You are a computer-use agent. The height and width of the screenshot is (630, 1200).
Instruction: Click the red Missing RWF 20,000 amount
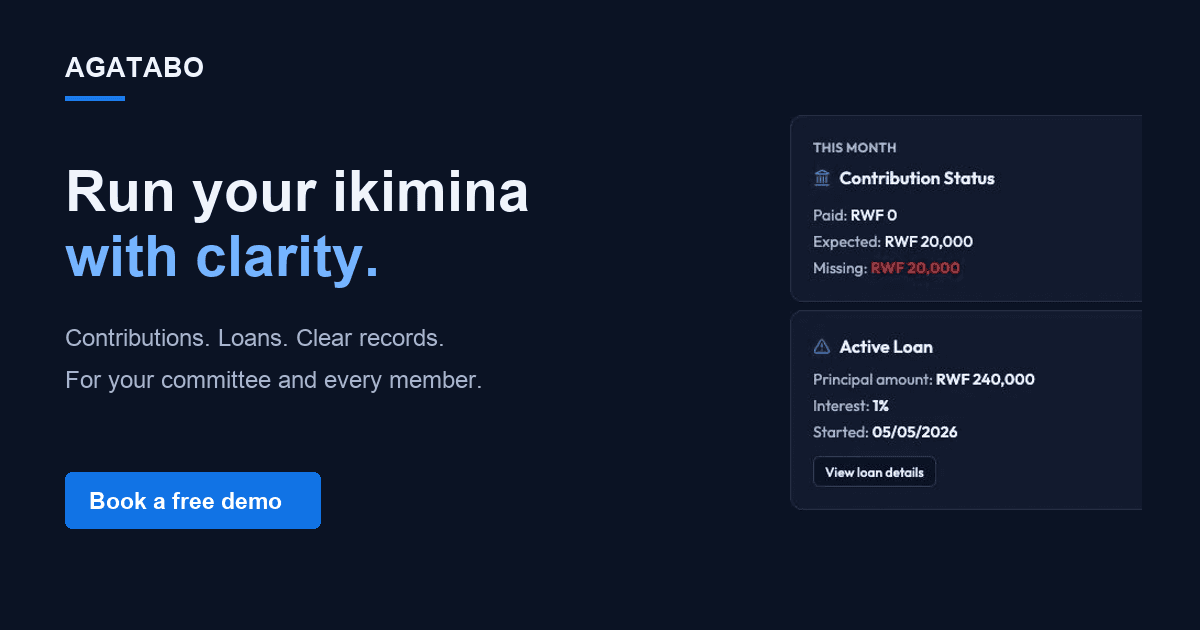[x=915, y=268]
